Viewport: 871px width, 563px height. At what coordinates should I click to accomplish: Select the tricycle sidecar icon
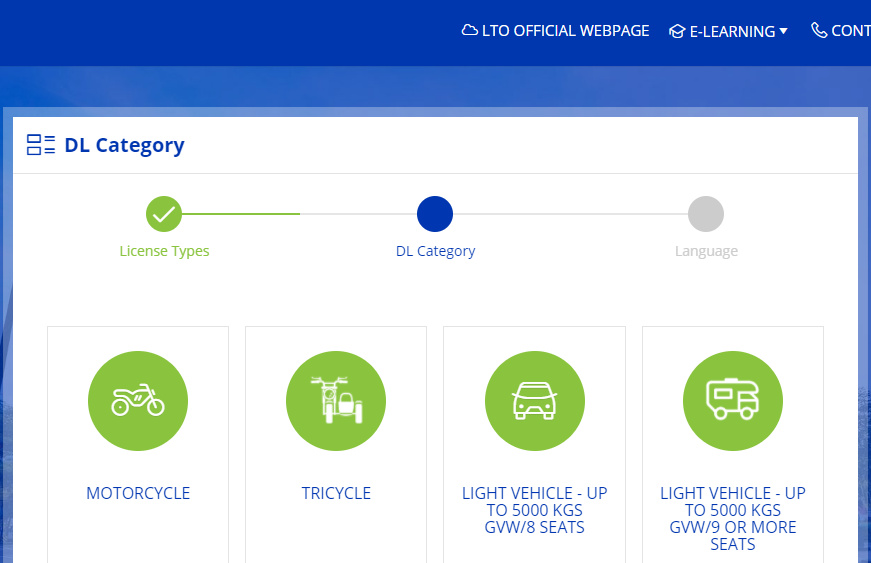click(x=336, y=401)
